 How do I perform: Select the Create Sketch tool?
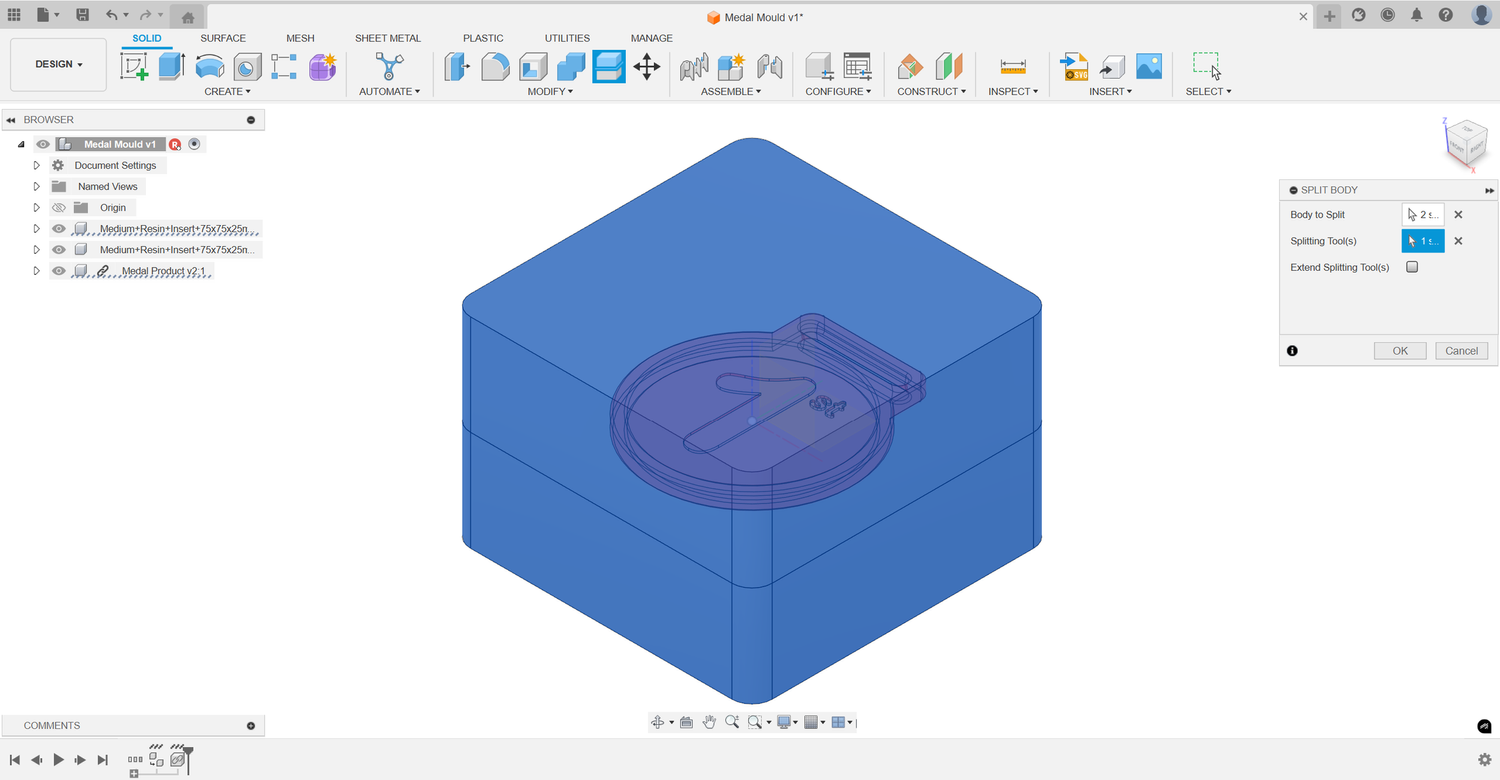134,67
